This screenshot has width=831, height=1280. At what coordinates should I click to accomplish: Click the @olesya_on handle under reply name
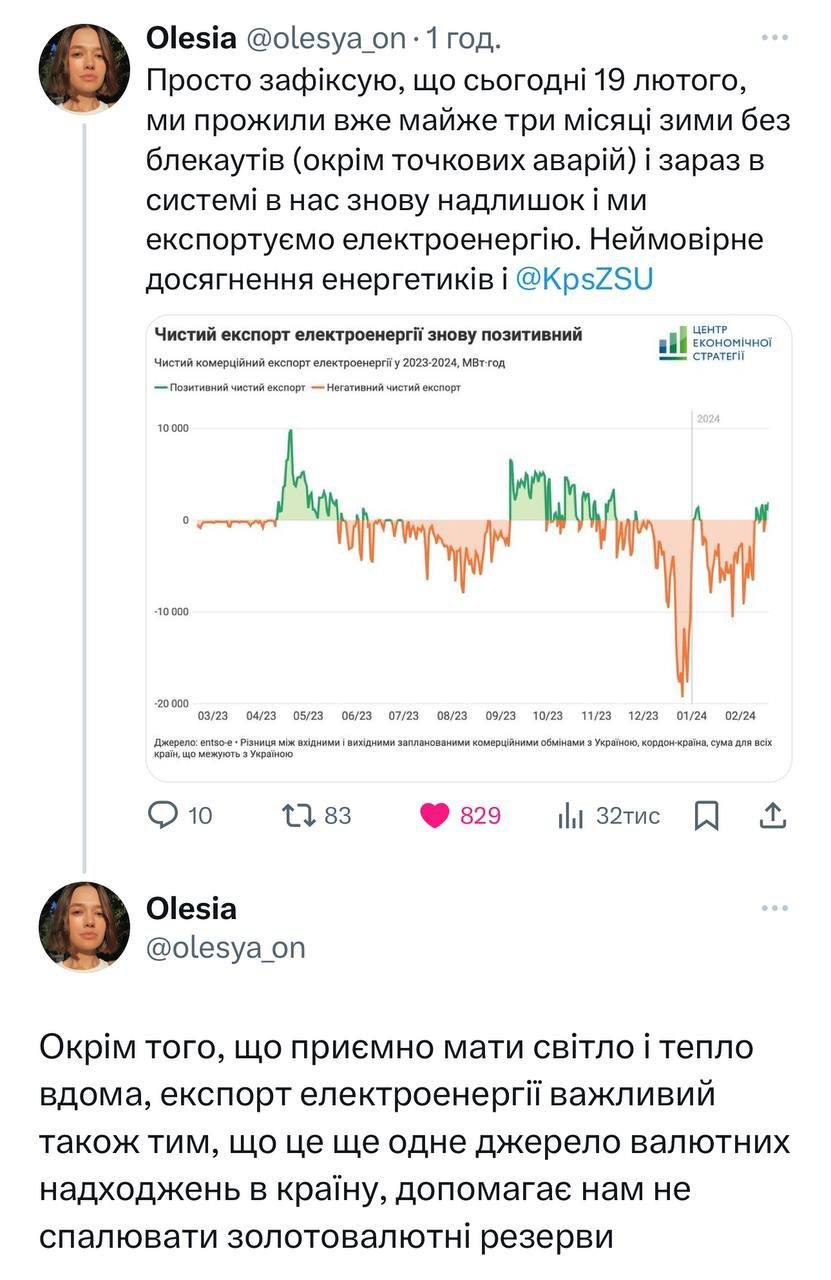(225, 947)
